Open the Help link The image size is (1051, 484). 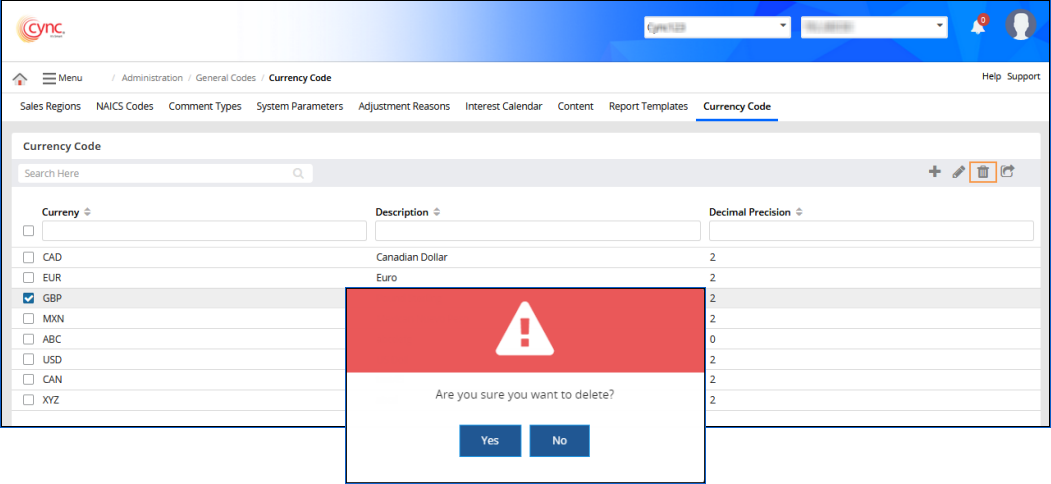991,77
